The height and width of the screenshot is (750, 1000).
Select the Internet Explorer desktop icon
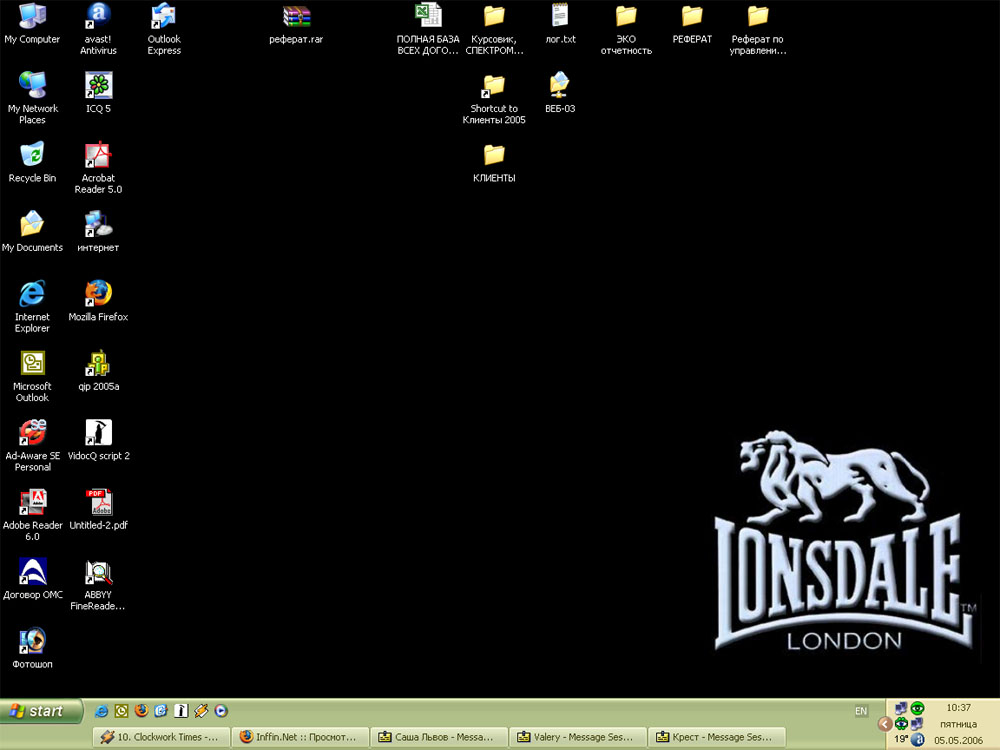pos(32,306)
